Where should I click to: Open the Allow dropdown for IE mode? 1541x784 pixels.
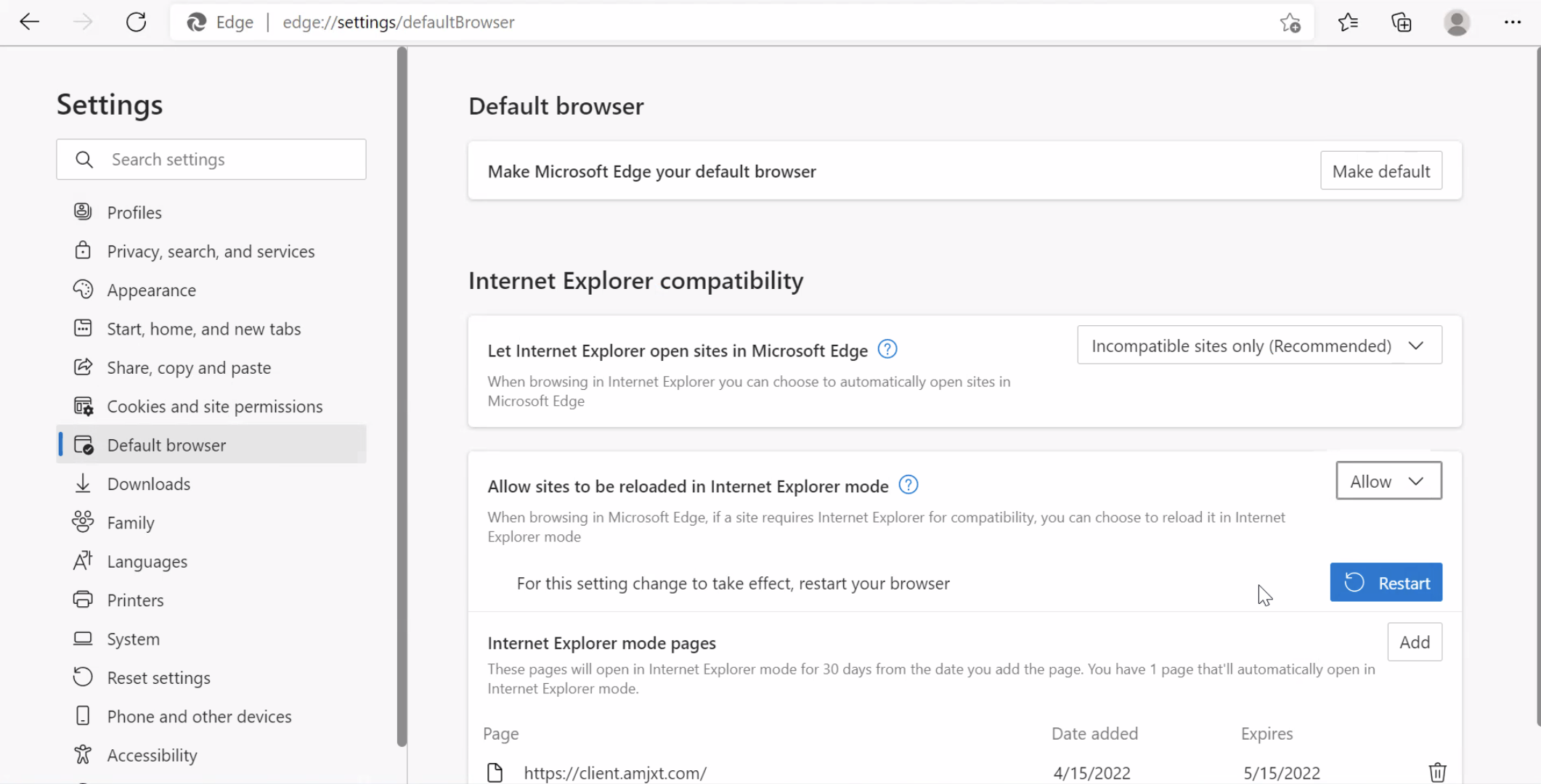[x=1388, y=481]
